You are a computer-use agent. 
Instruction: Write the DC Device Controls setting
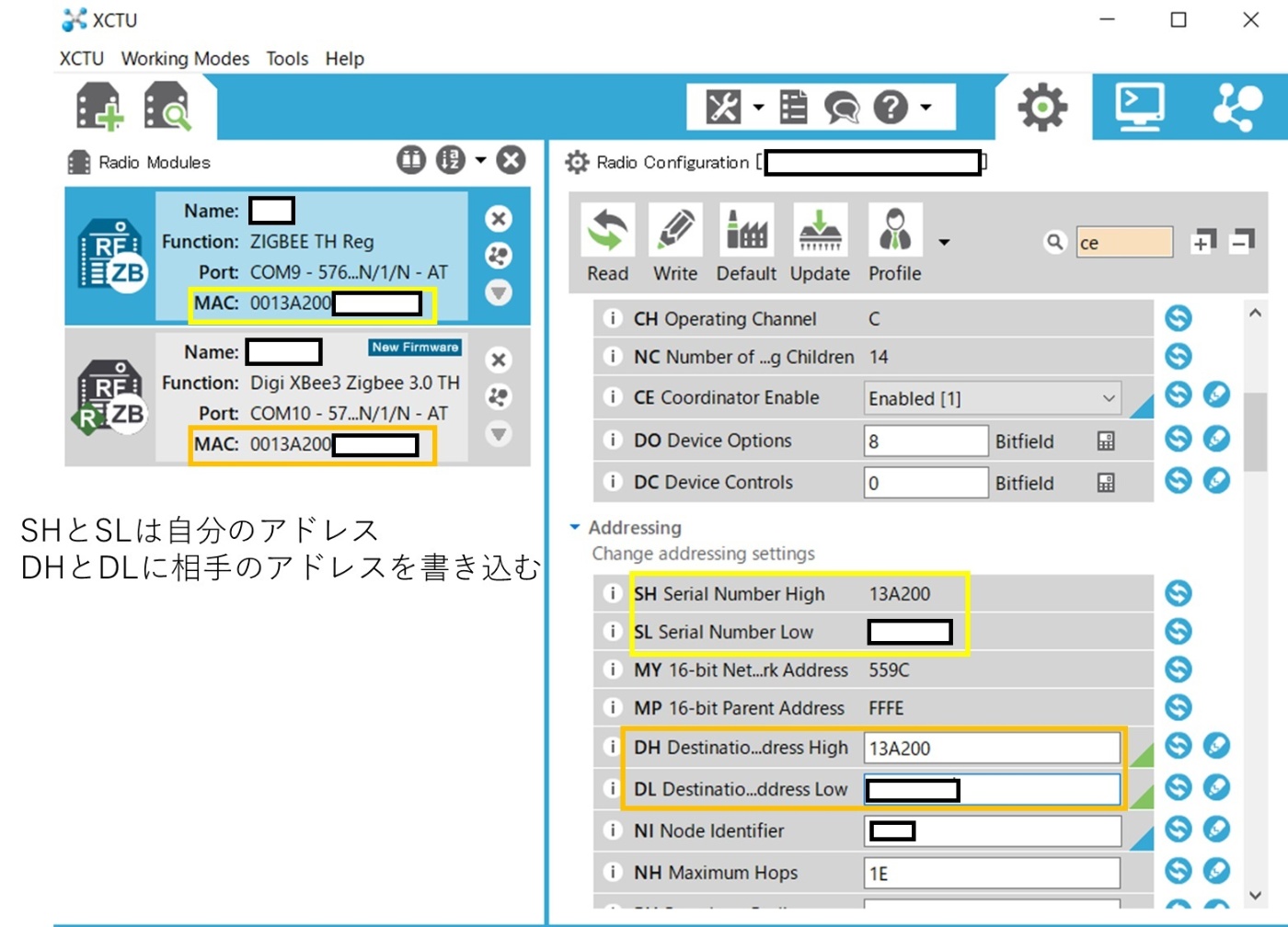[x=1216, y=480]
